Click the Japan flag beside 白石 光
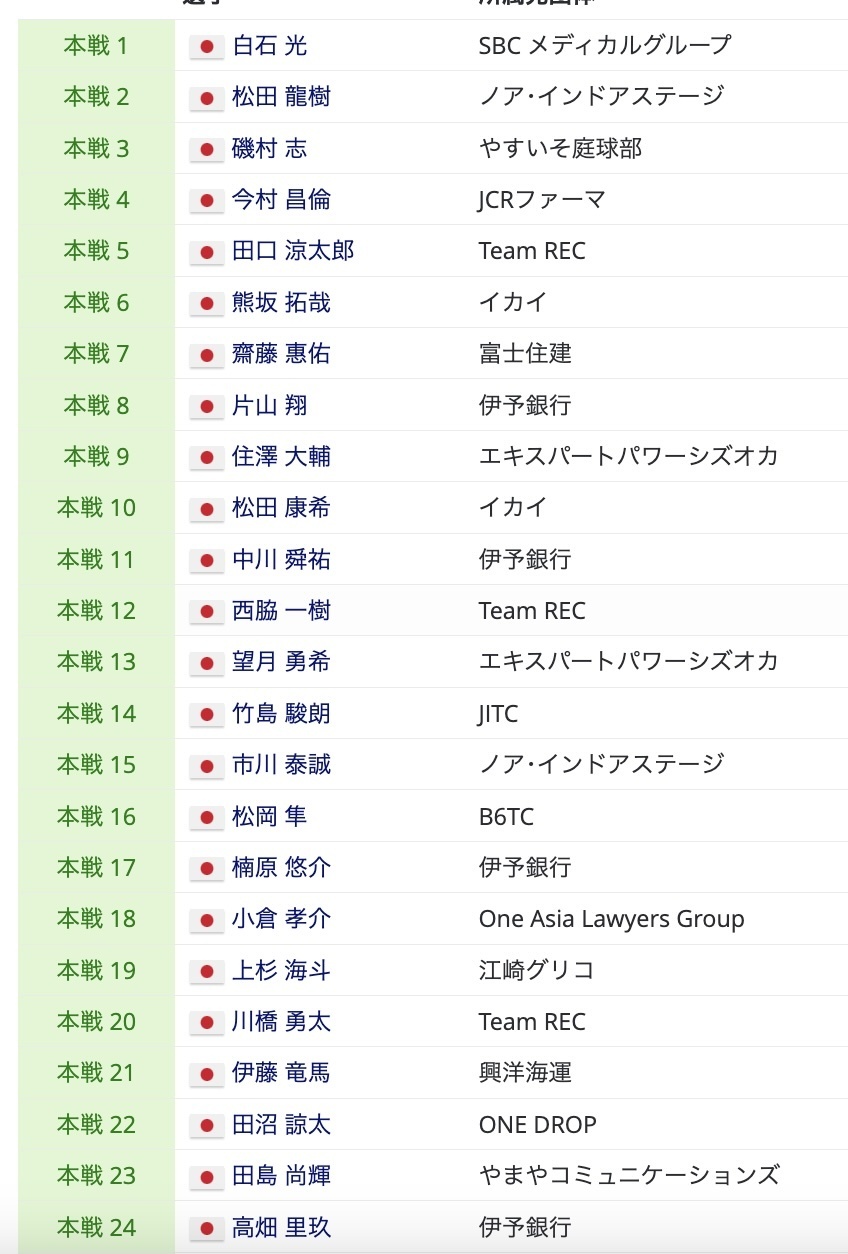 (x=206, y=46)
